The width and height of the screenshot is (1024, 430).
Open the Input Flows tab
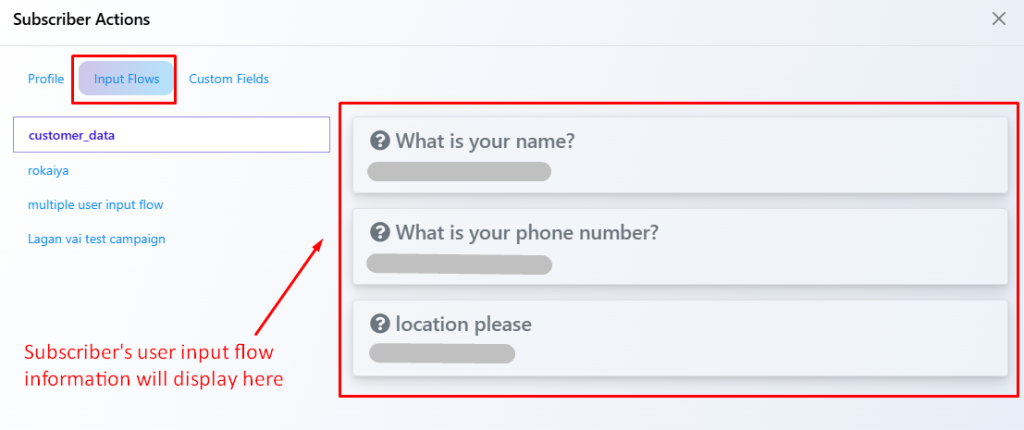(x=126, y=79)
